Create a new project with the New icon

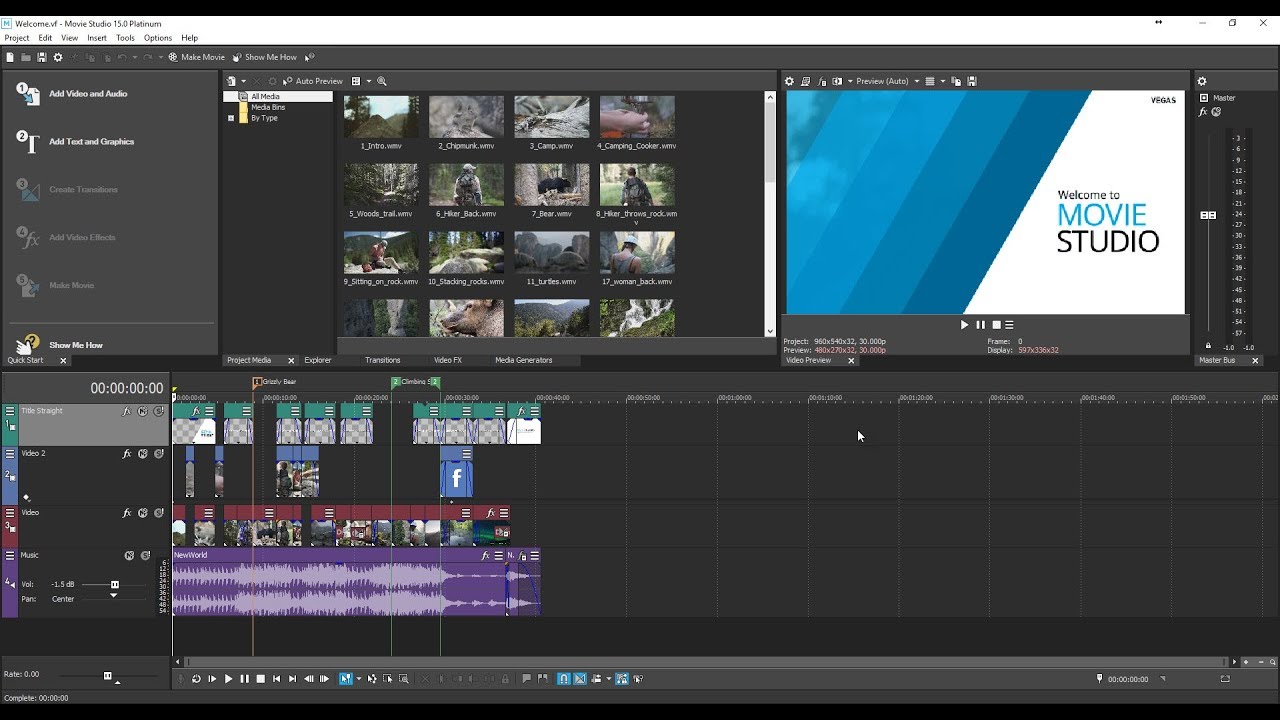pos(10,57)
